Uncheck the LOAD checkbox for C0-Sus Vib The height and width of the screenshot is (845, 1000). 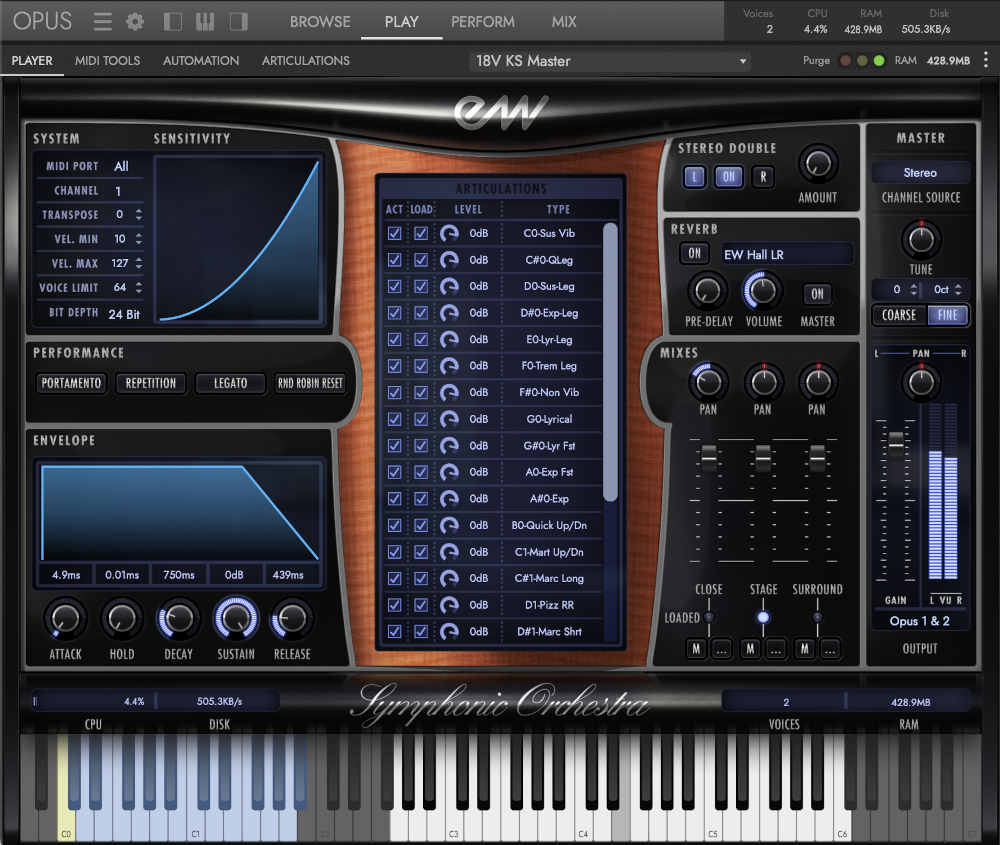421,233
